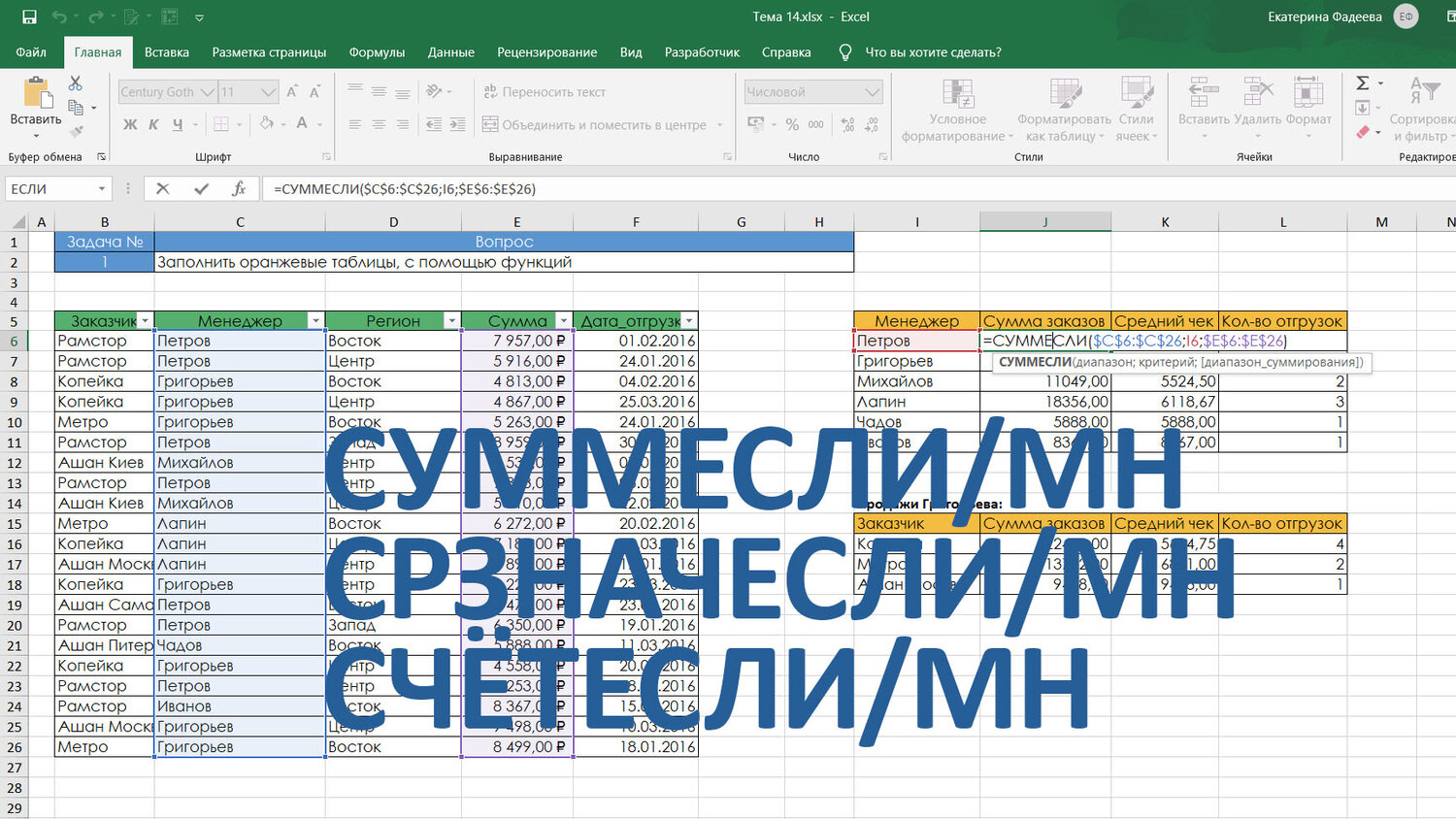Click the thousands separator 000 icon
The width and height of the screenshot is (1456, 819).
[816, 124]
